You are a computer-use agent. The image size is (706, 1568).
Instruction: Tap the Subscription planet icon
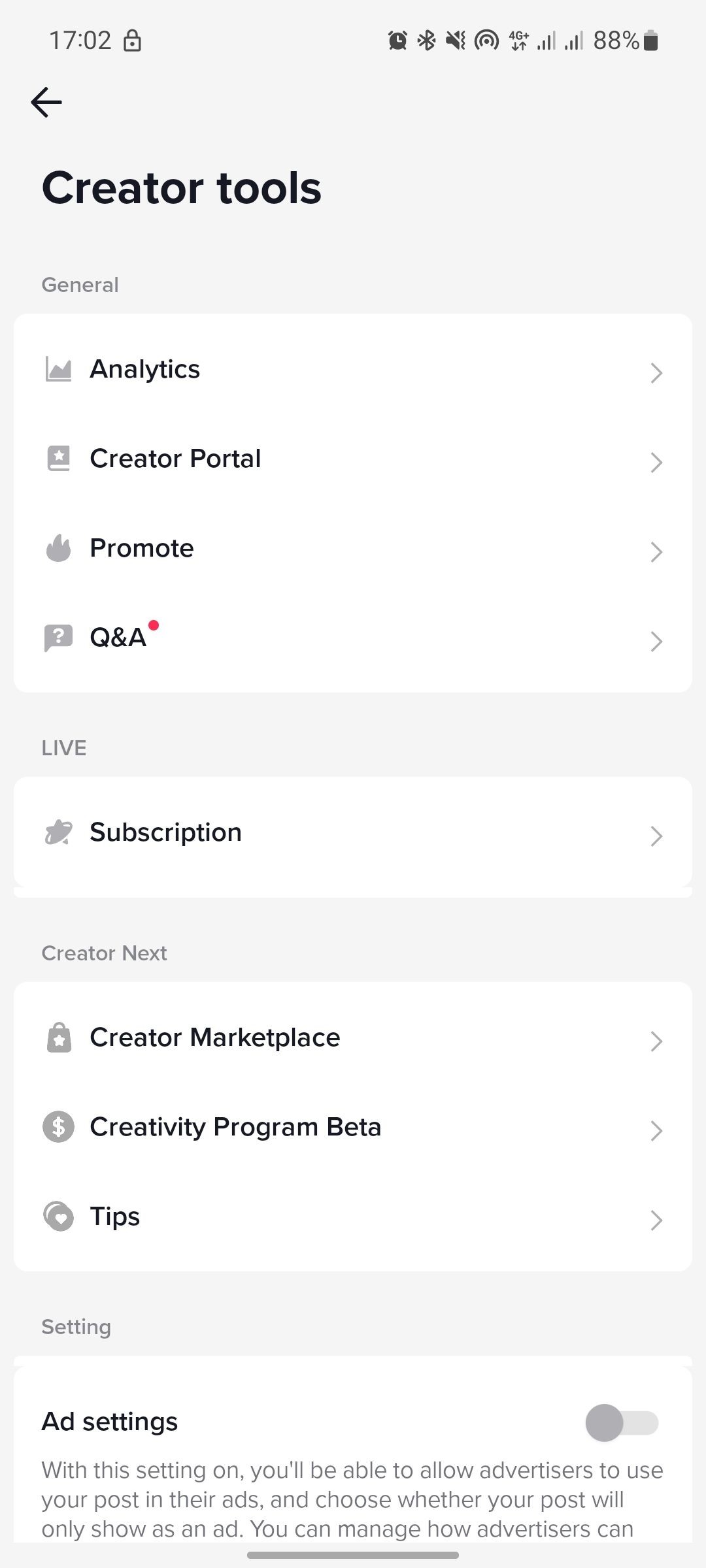tap(58, 832)
